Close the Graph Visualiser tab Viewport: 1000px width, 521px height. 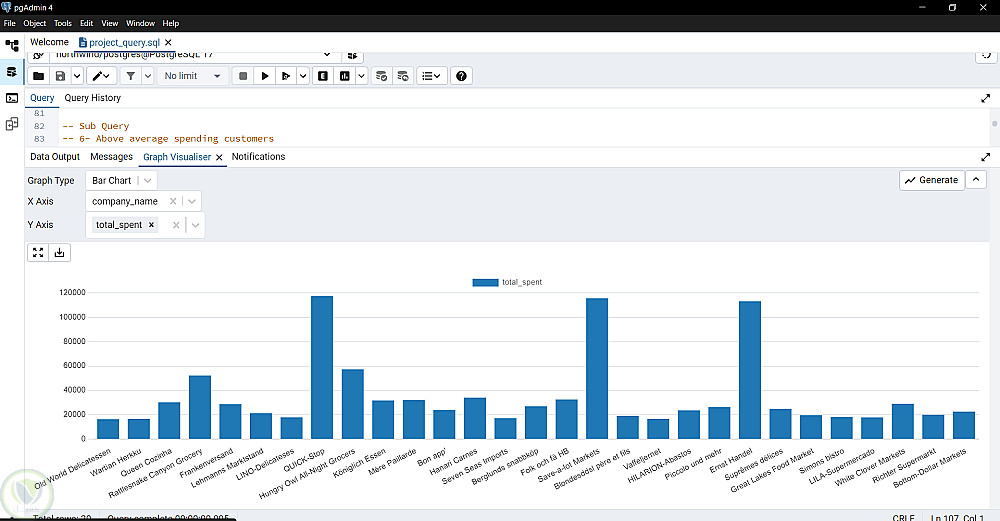(x=219, y=158)
